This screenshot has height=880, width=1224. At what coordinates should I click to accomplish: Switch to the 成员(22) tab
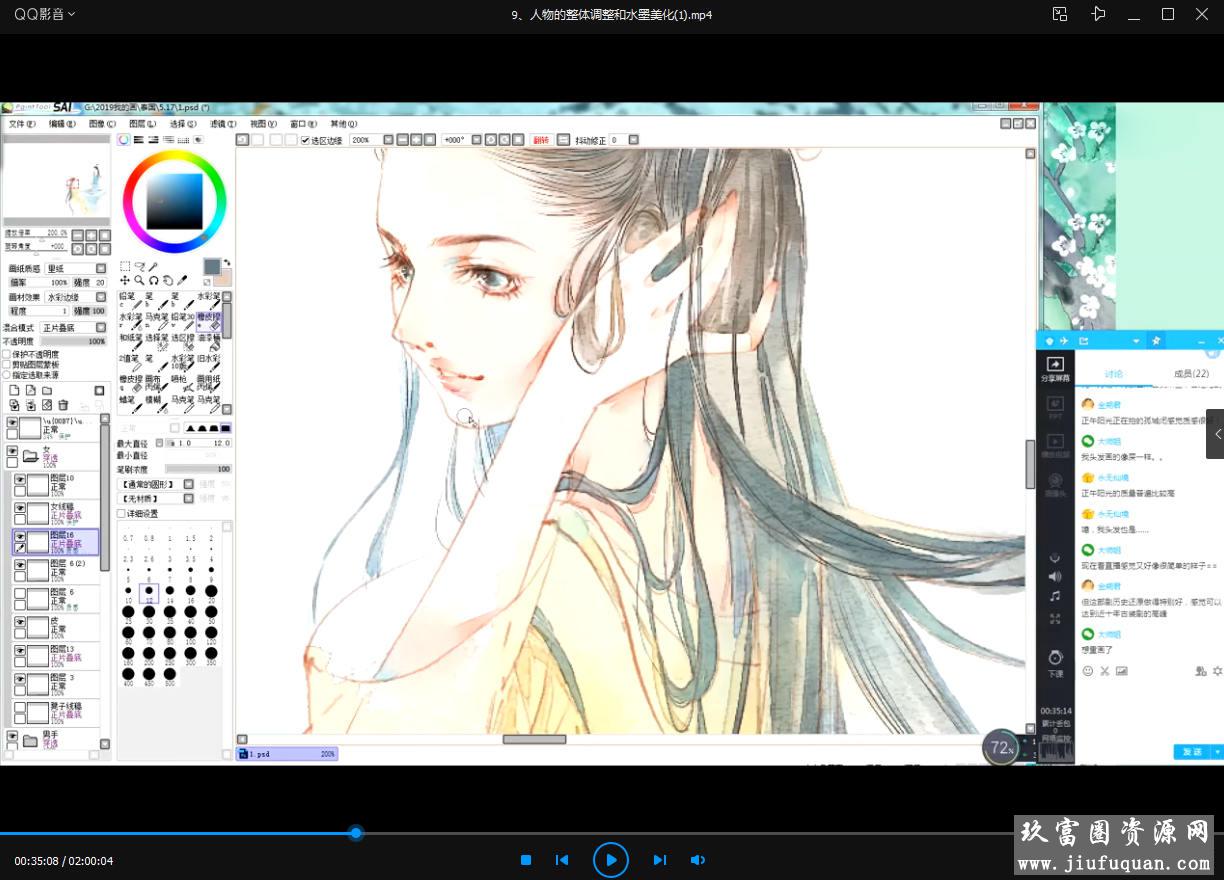pyautogui.click(x=1190, y=374)
